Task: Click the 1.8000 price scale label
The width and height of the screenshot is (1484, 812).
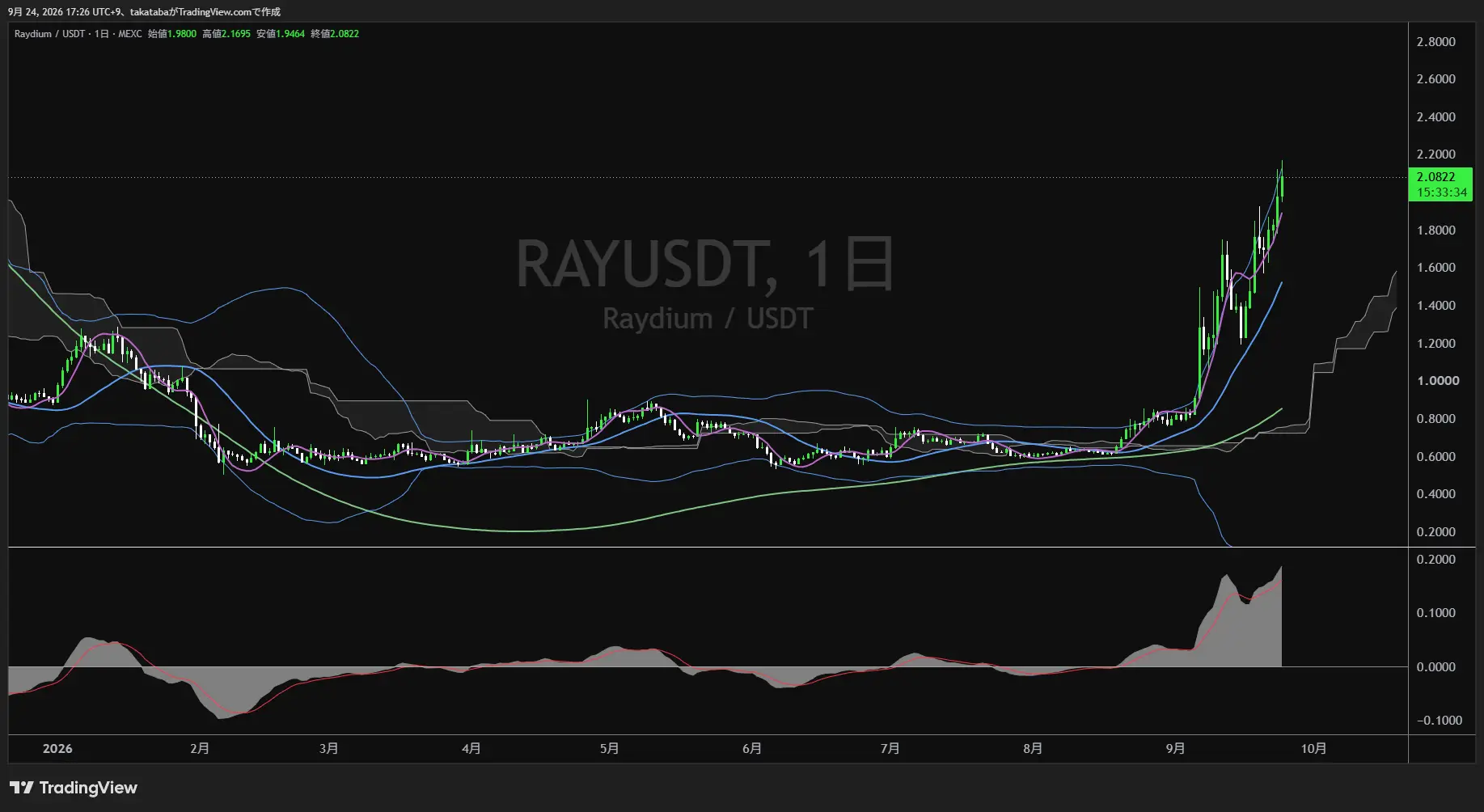Action: (x=1436, y=230)
